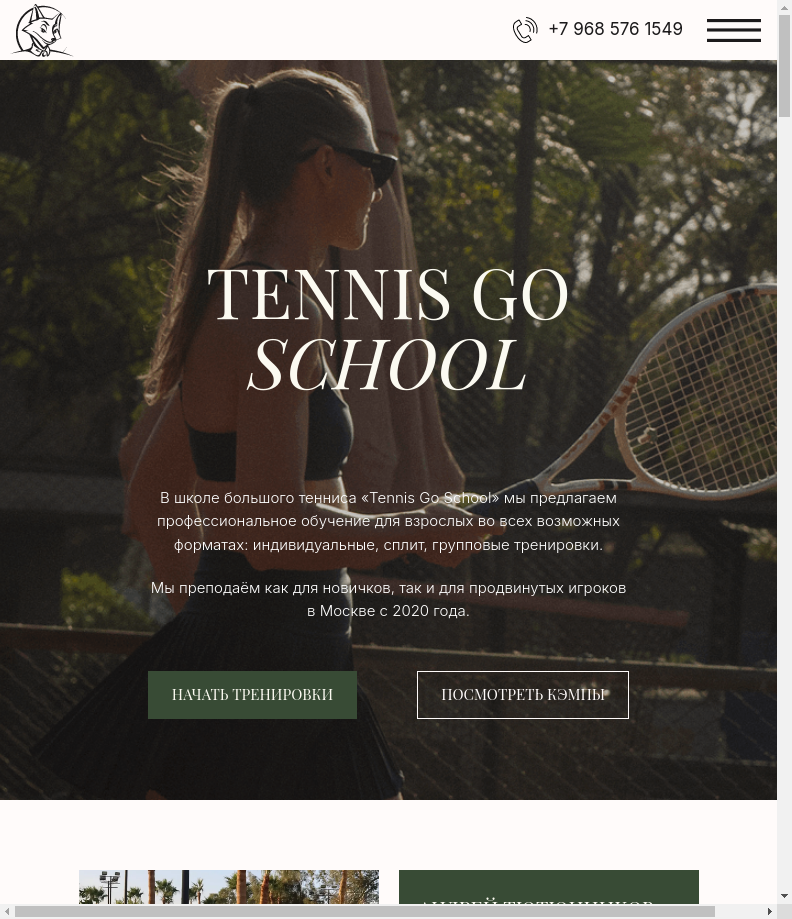Click the paragraph about professional training formats
792x919 pixels.
pos(388,521)
